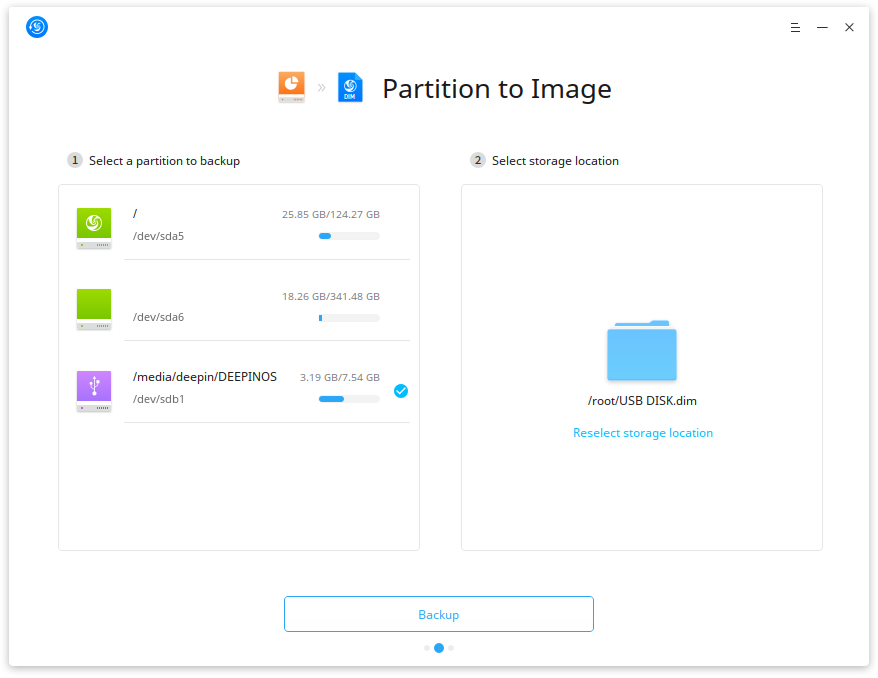878x678 pixels.
Task: Close the Deepin Clone window
Action: click(x=849, y=27)
